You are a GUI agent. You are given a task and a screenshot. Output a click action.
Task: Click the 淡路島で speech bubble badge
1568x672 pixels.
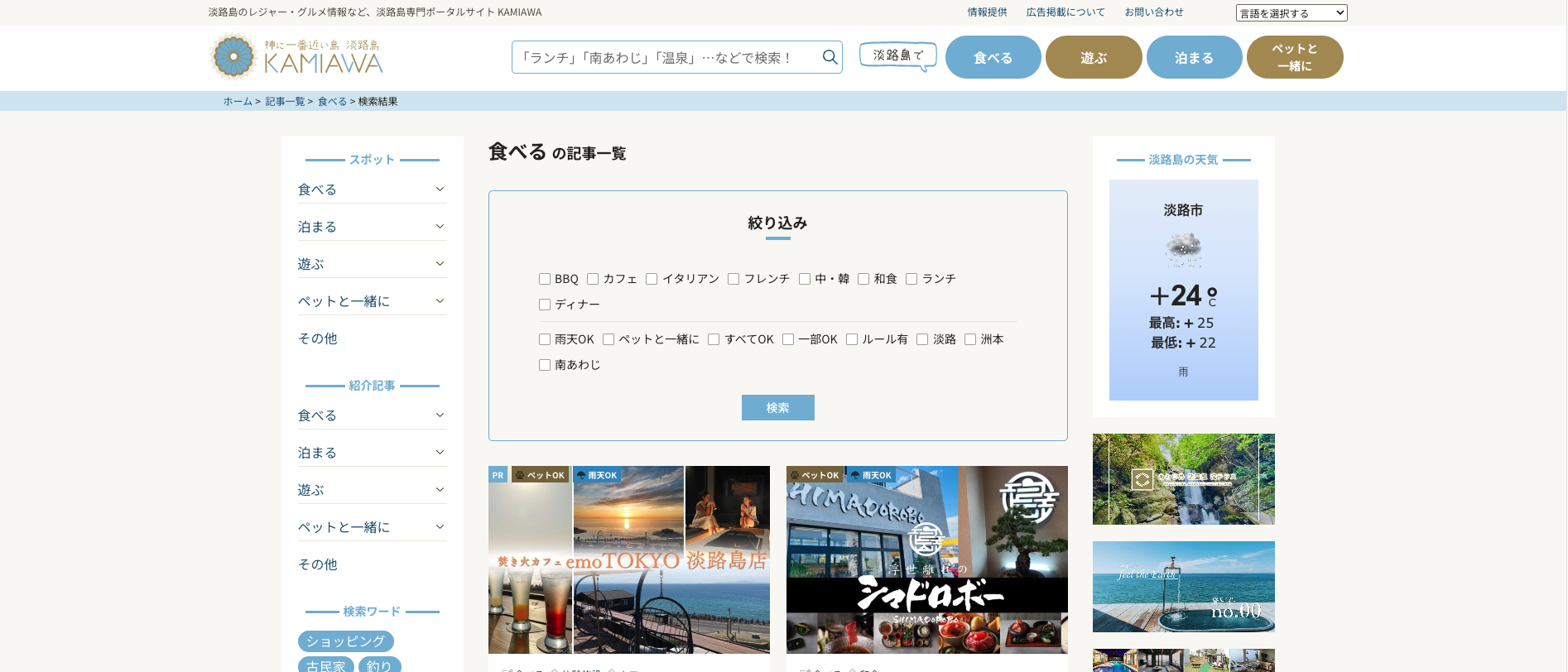(898, 56)
